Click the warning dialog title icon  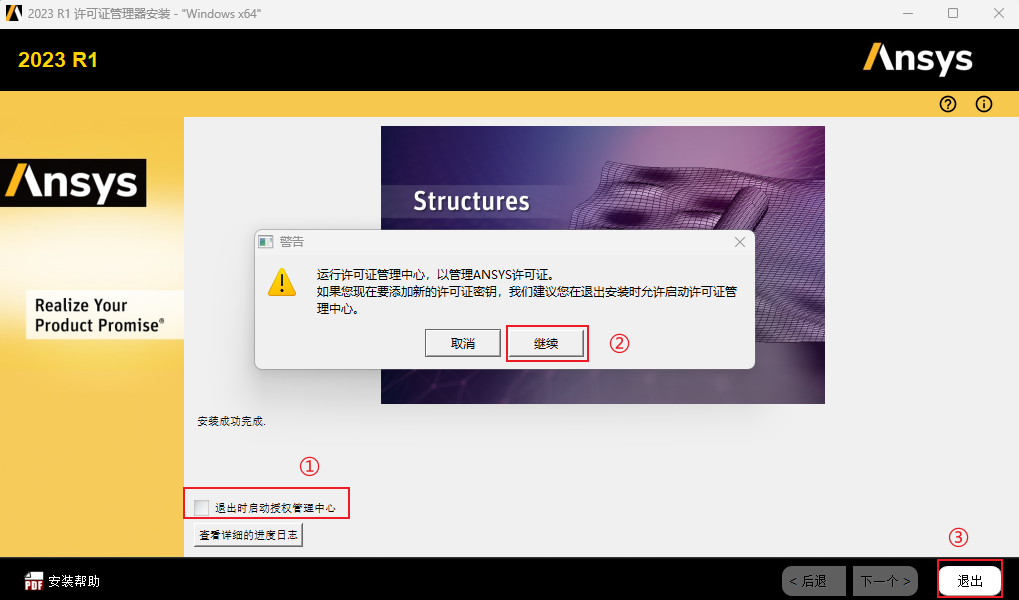pos(265,242)
